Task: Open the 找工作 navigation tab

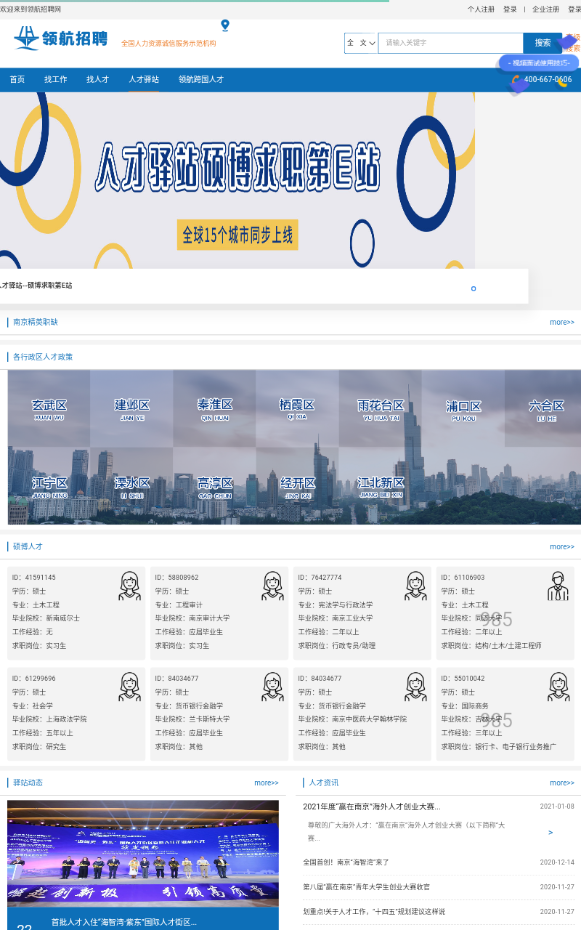Action: point(56,79)
